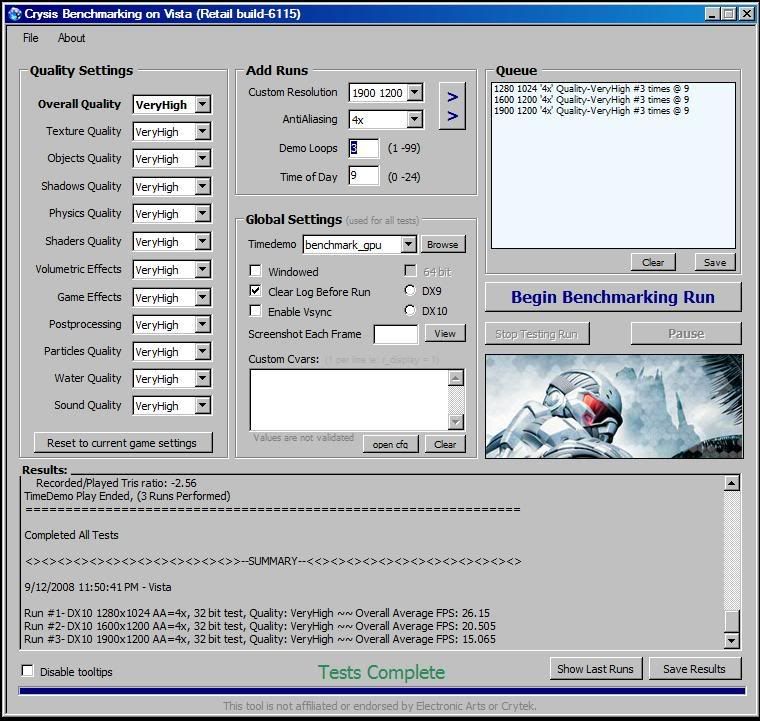760x721 pixels.
Task: Expand the Shadows Quality dropdown
Action: click(x=203, y=187)
